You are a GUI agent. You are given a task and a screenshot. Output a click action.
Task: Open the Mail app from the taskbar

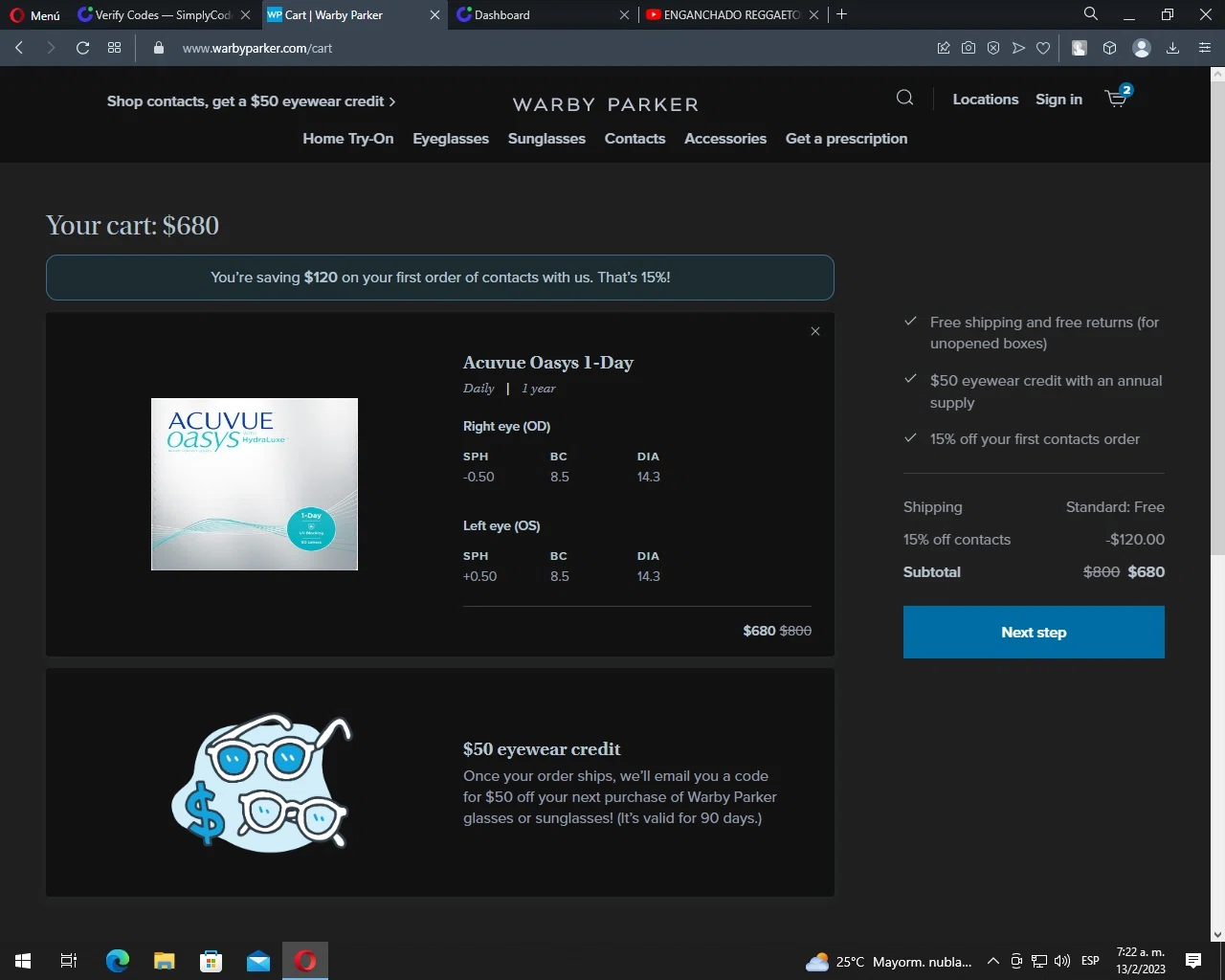[x=258, y=961]
